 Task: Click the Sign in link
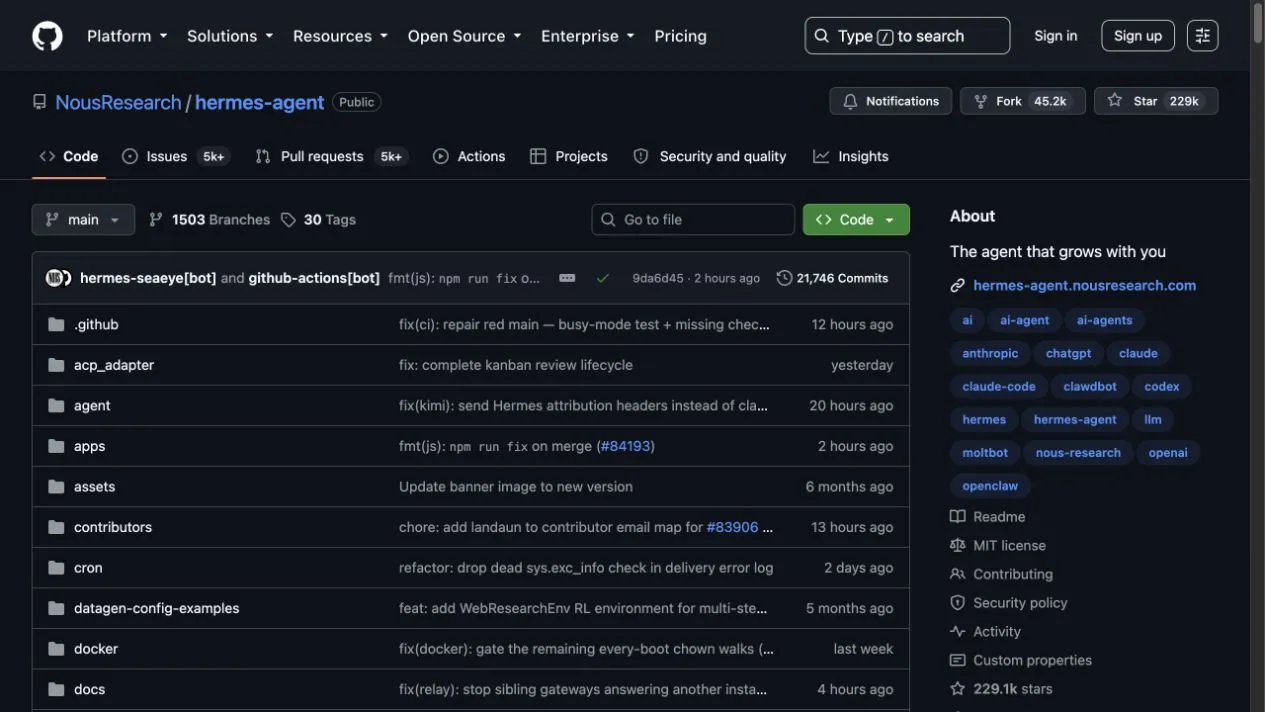[1056, 36]
